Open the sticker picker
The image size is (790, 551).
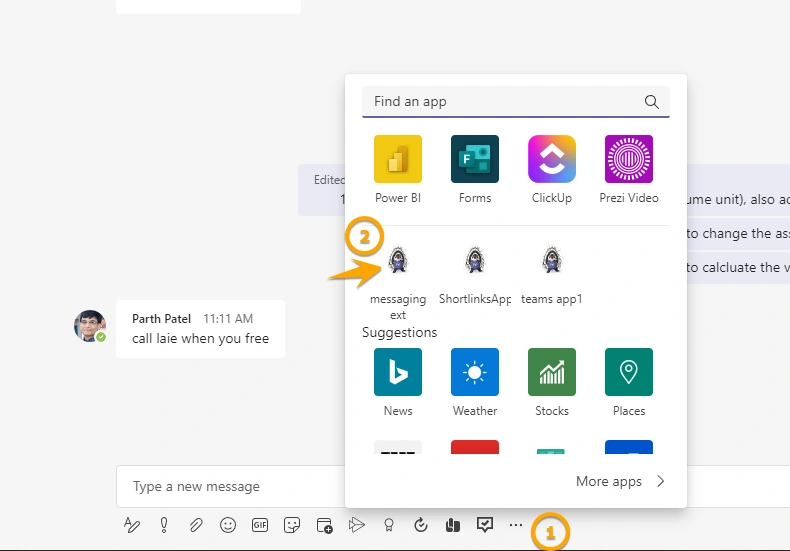[292, 525]
